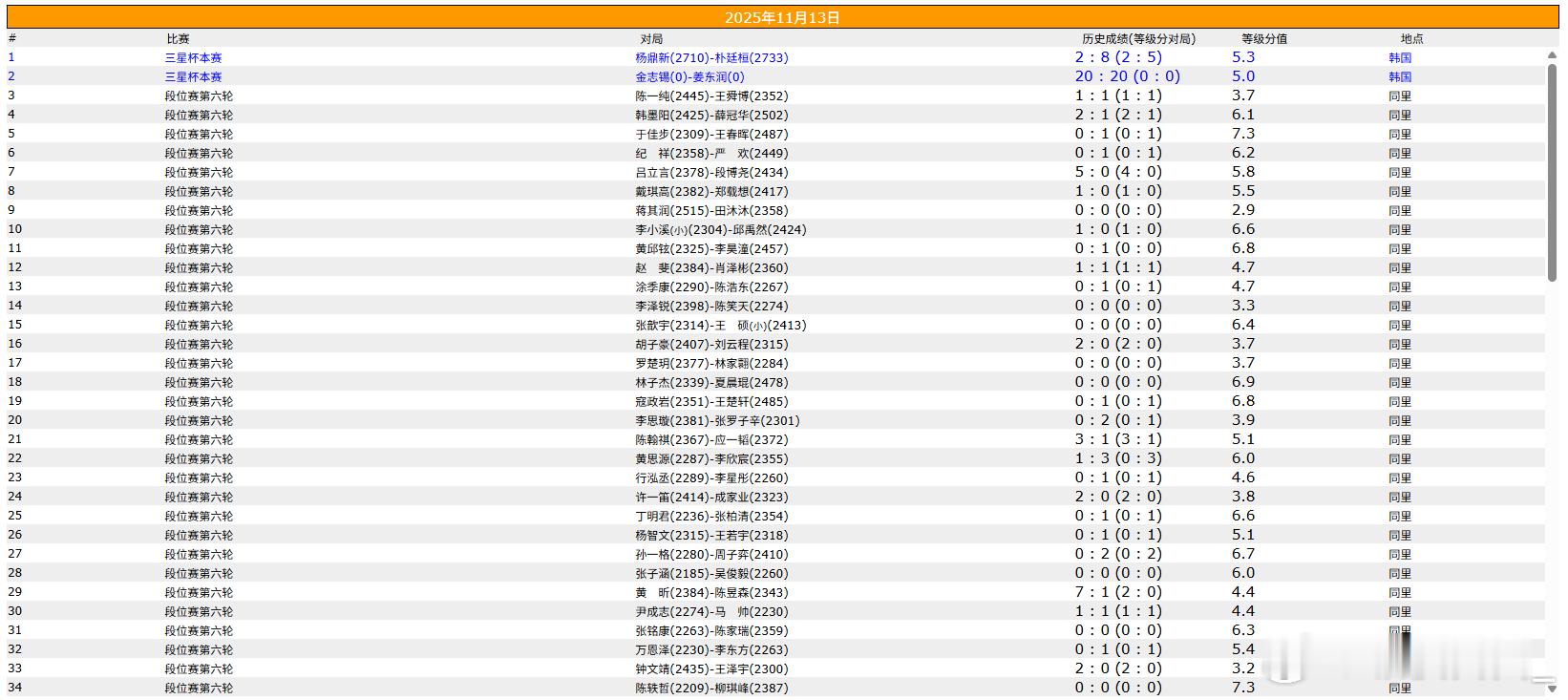Select the match 韩墨阳(2425)-薛冠华(2502)

(712, 115)
